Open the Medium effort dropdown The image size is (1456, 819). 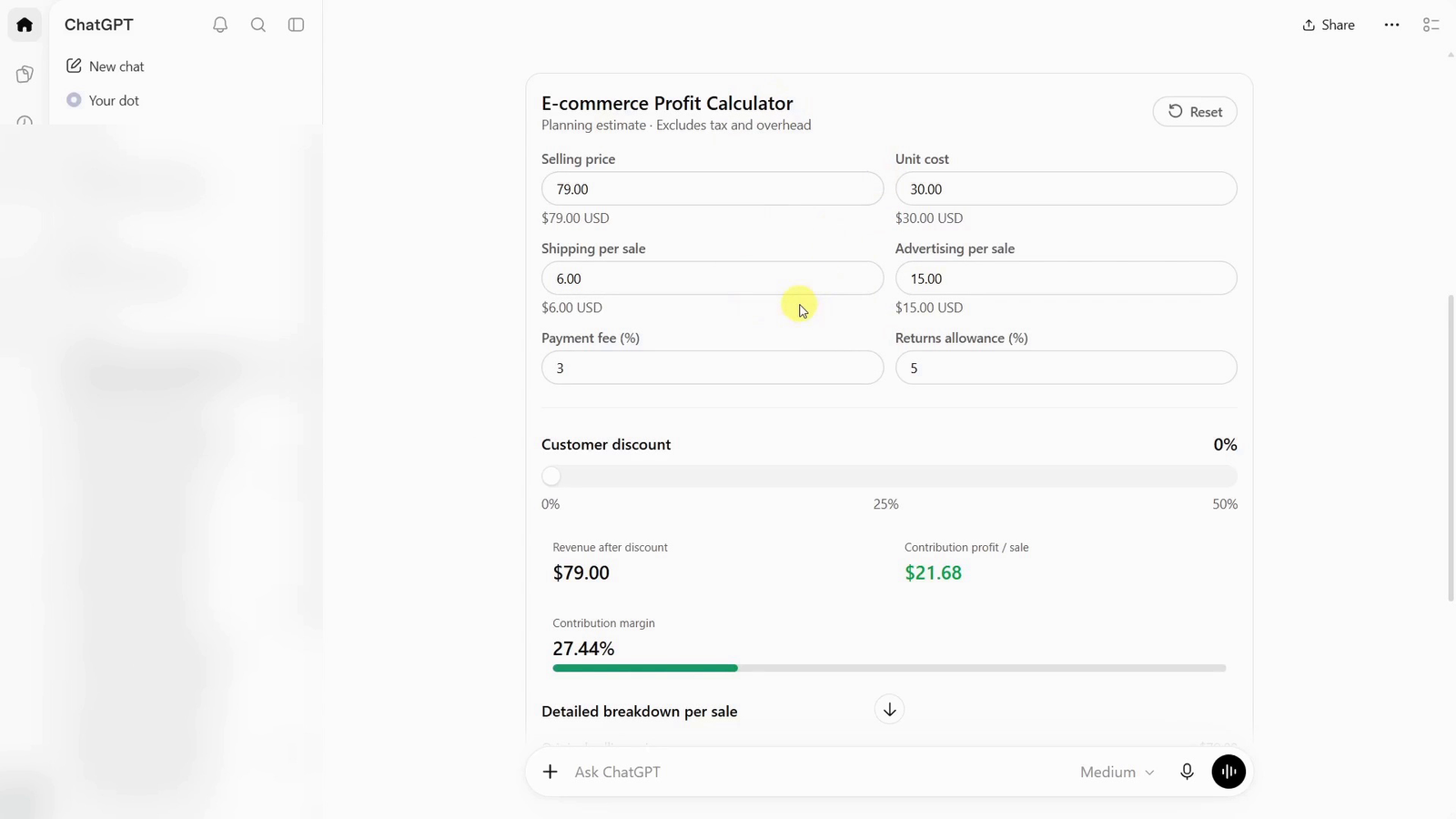(x=1117, y=772)
